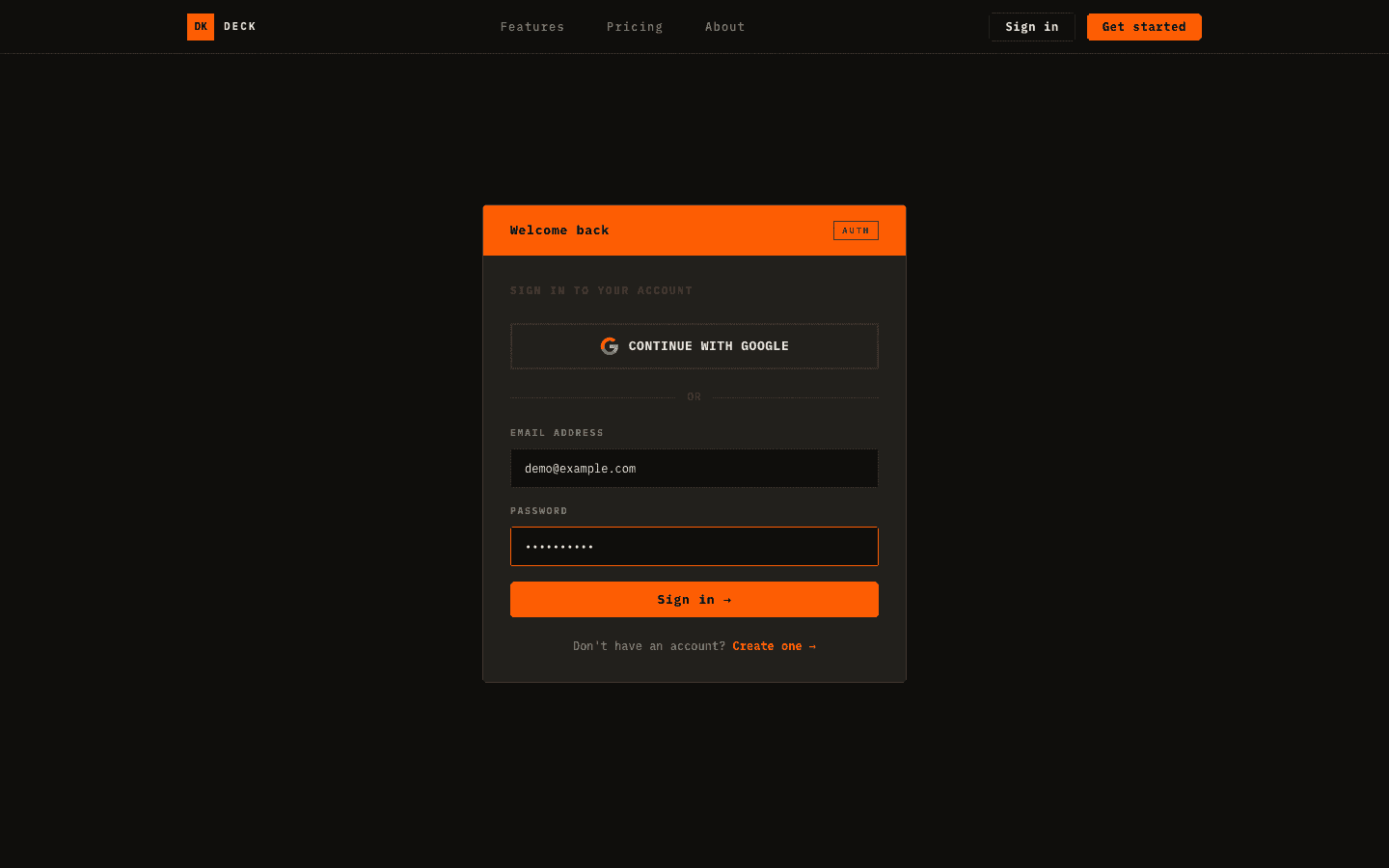
Task: Click the arrow next to Create one
Action: (811, 646)
